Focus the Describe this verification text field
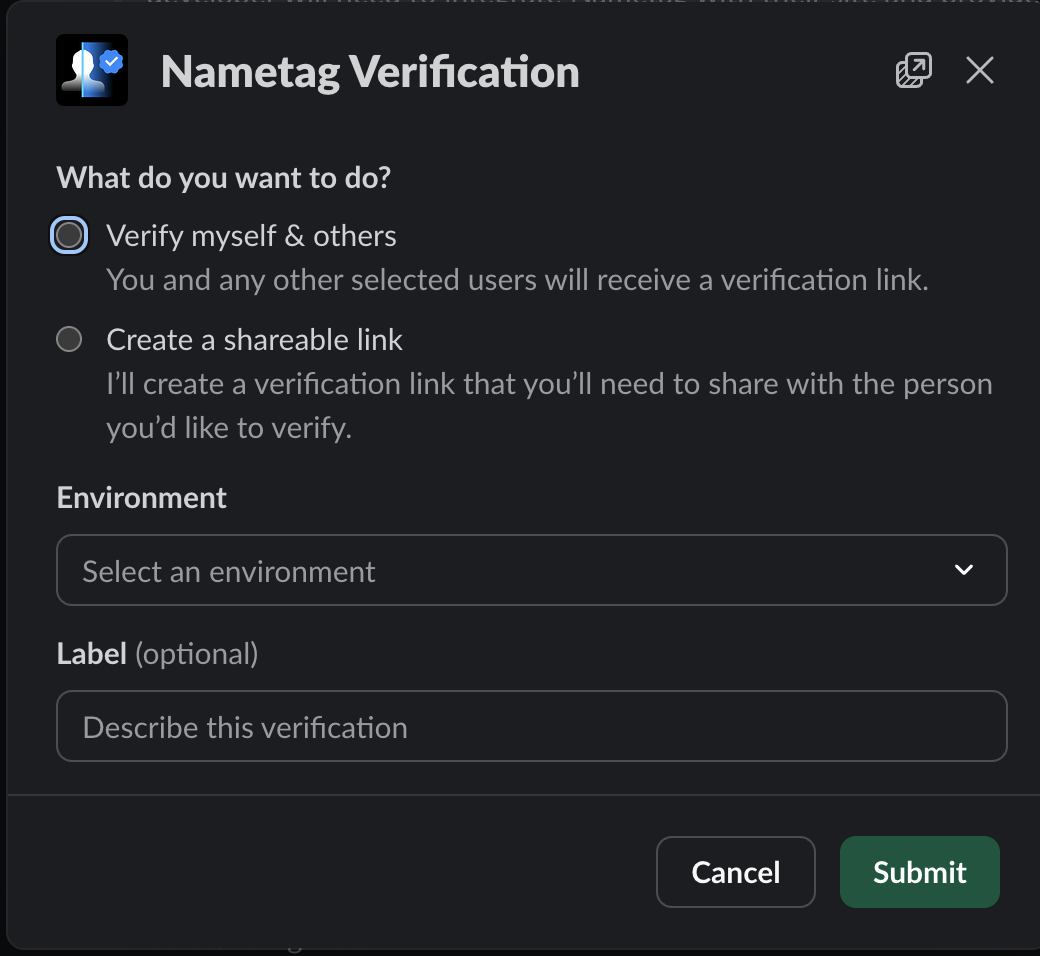 [x=531, y=726]
